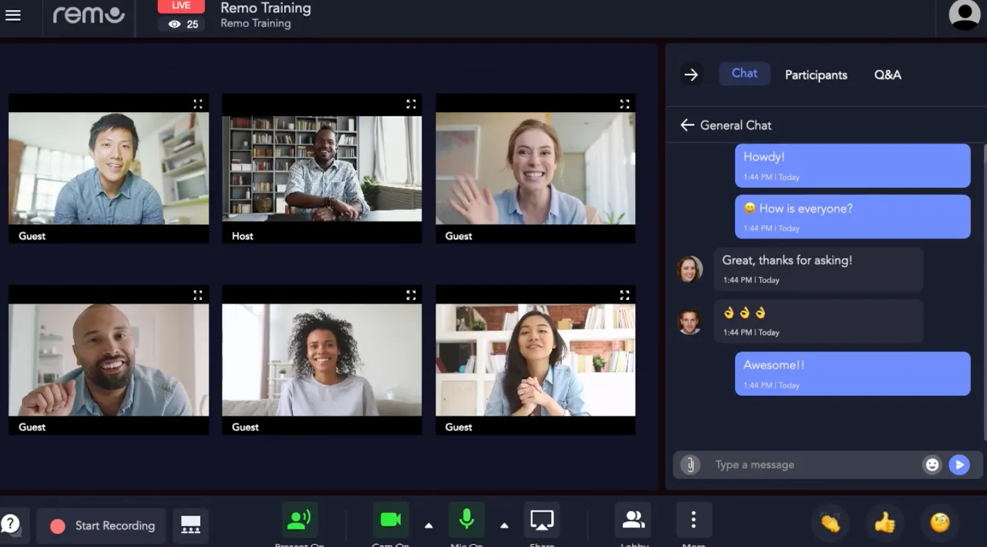Attach a file to message
Viewport: 987px width, 547px height.
[x=690, y=465]
